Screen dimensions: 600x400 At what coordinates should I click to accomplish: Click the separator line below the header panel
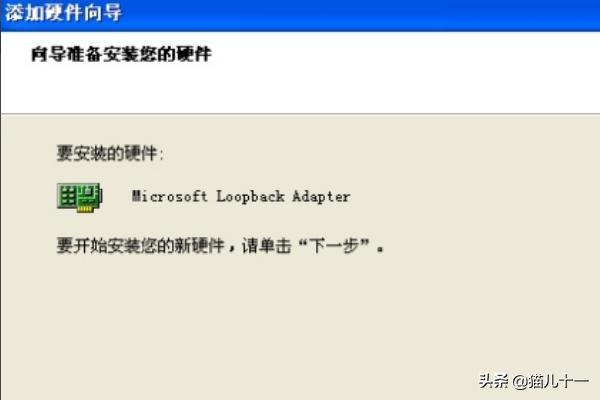[300, 114]
